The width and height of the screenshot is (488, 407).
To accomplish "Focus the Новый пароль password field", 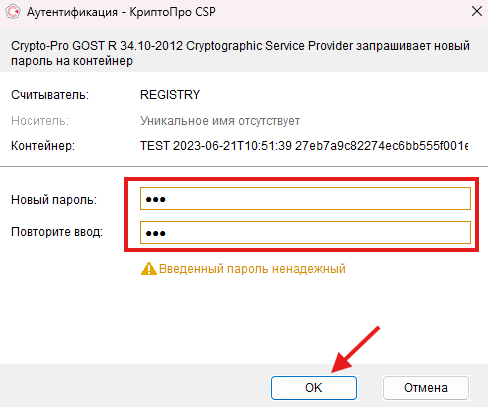I will click(305, 199).
